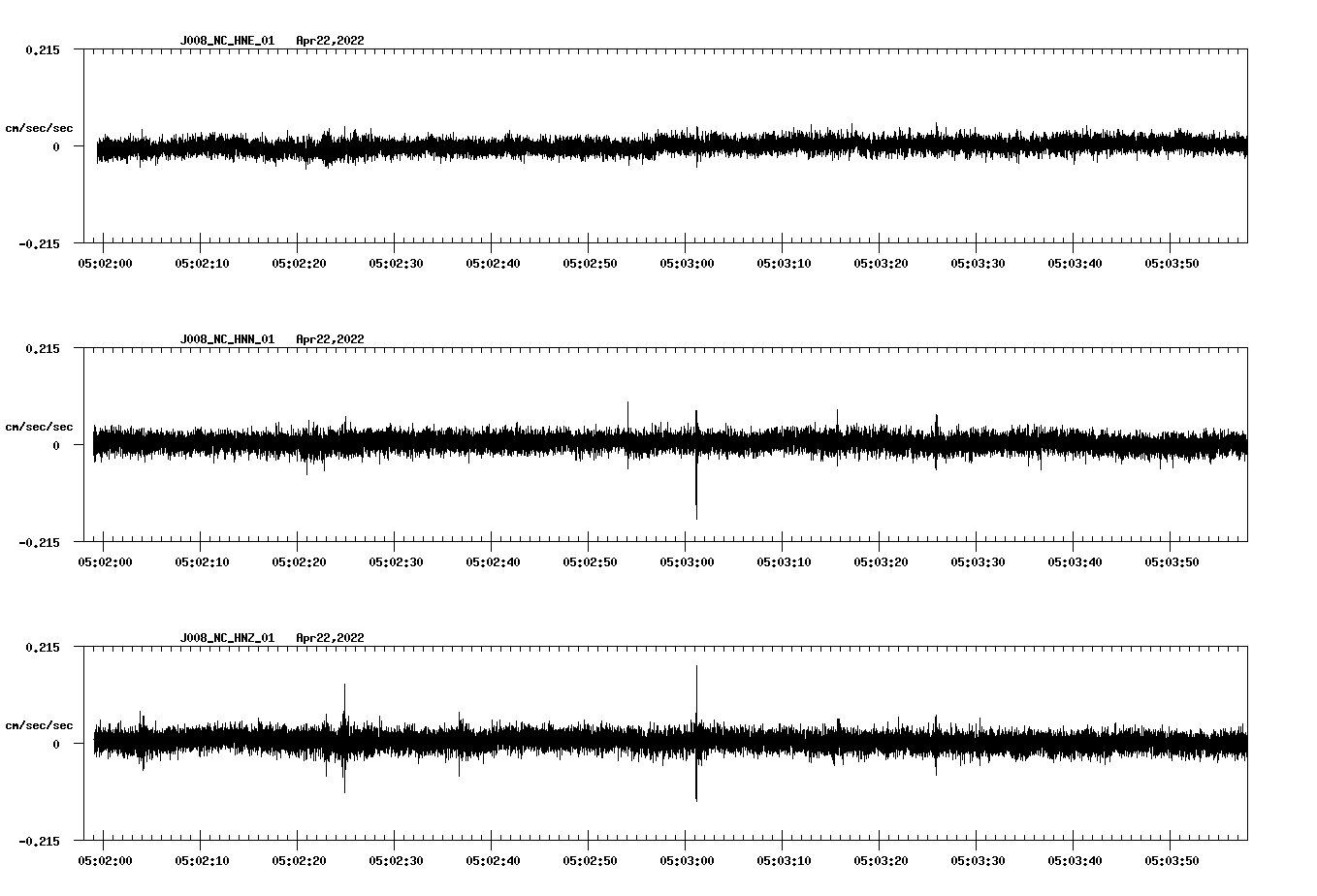Click the 0 baseline label of HNN plot
The image size is (1317, 896).
click(56, 445)
